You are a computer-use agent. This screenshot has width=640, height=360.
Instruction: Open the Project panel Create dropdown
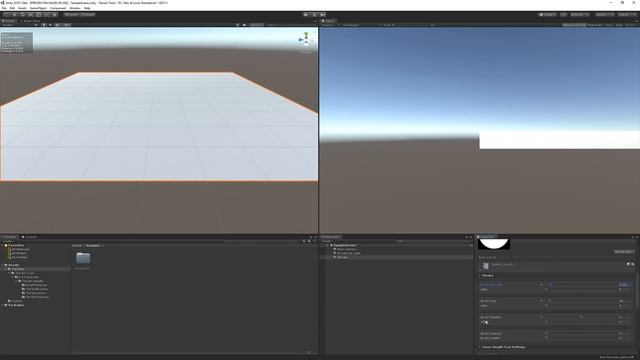click(8, 241)
